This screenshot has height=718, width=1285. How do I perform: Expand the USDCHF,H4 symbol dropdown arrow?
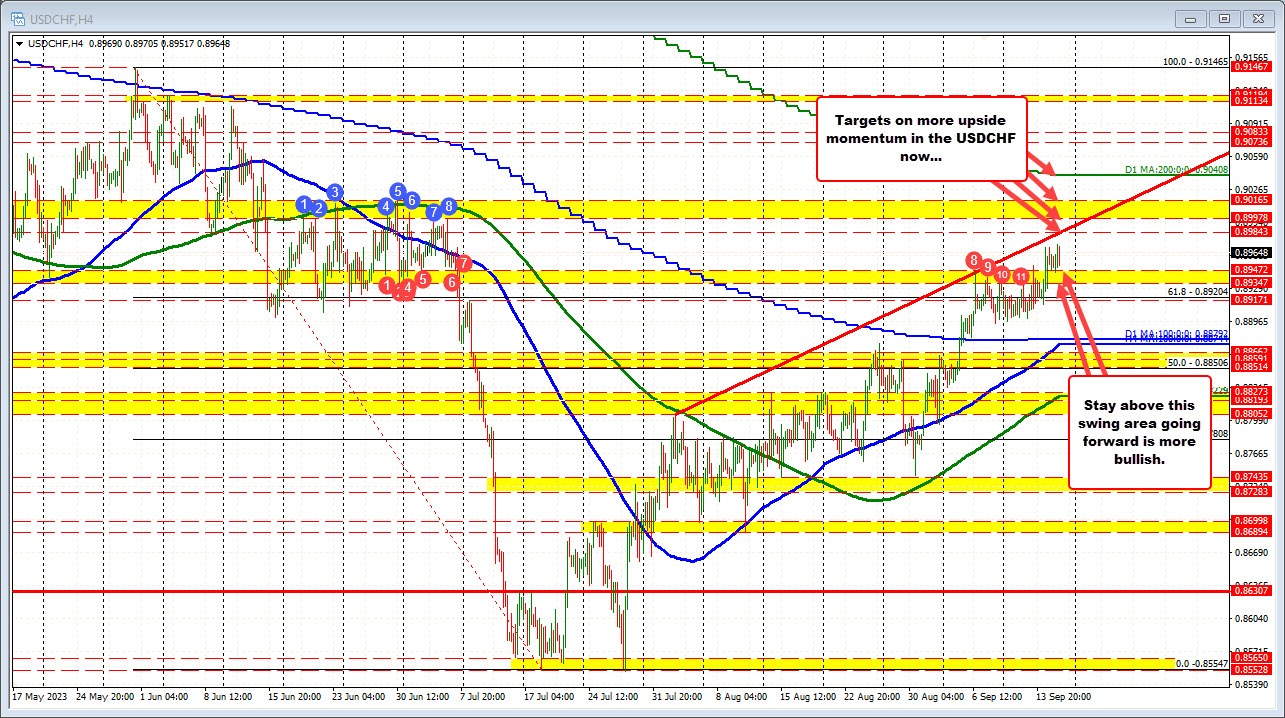coord(20,44)
